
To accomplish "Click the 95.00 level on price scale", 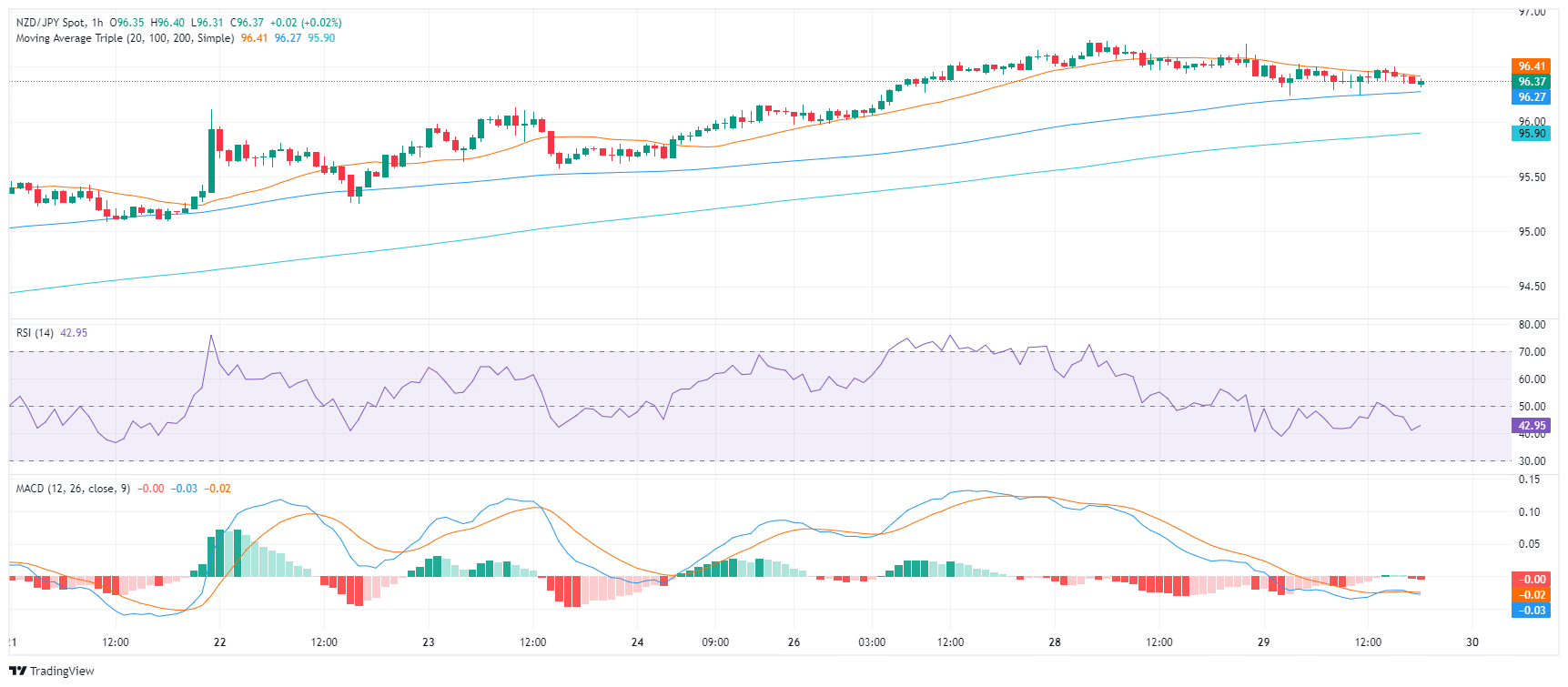I will 1532,232.
